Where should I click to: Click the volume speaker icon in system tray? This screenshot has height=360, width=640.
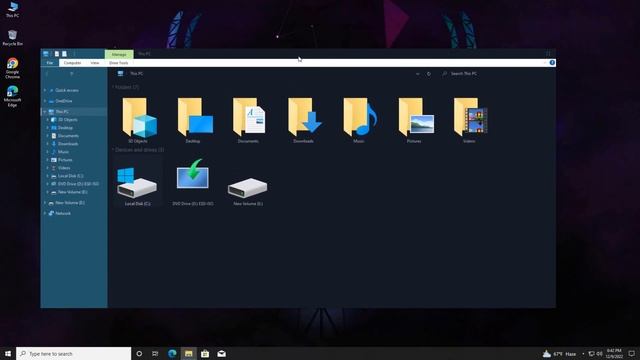(600, 353)
